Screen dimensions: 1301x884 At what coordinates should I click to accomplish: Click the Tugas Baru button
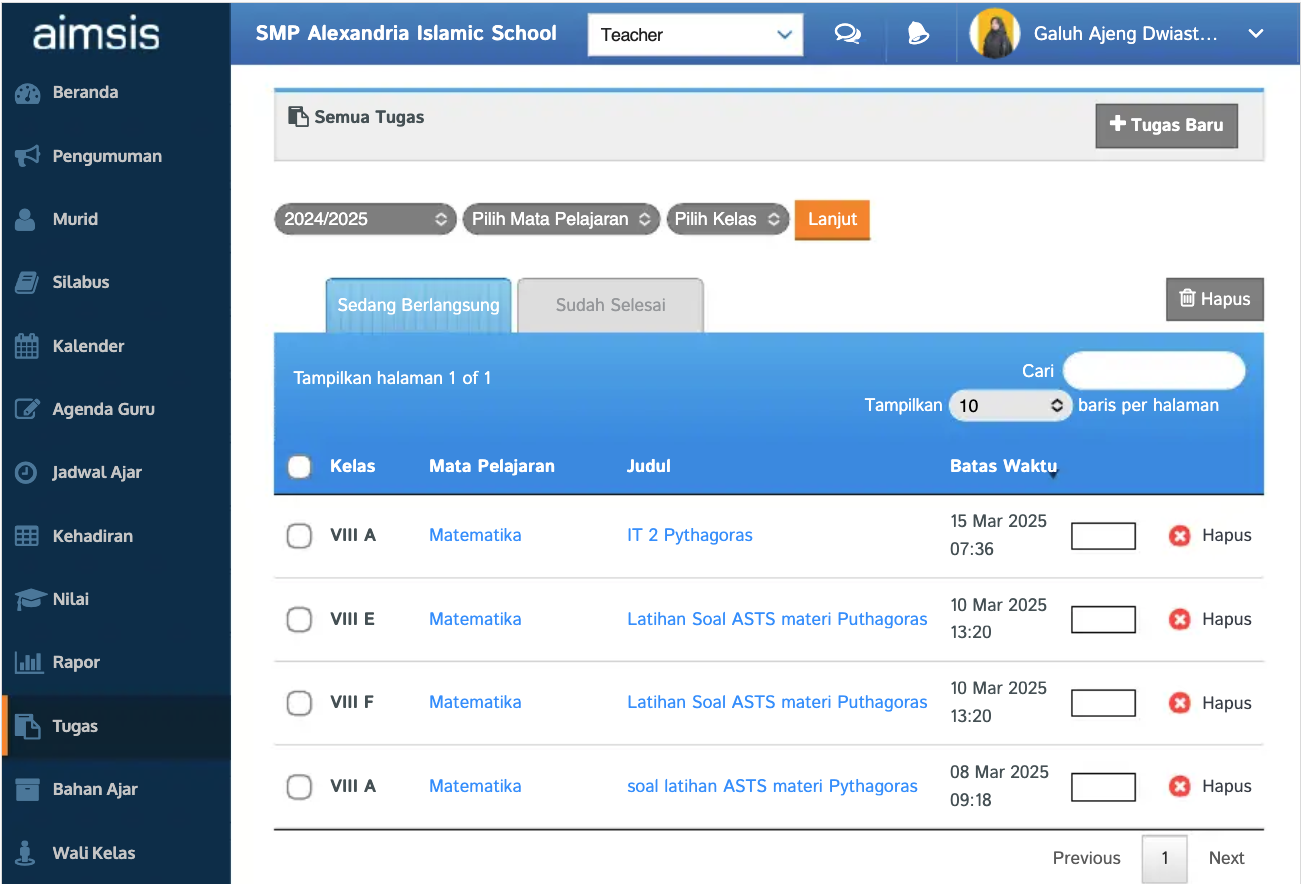[x=1166, y=126]
